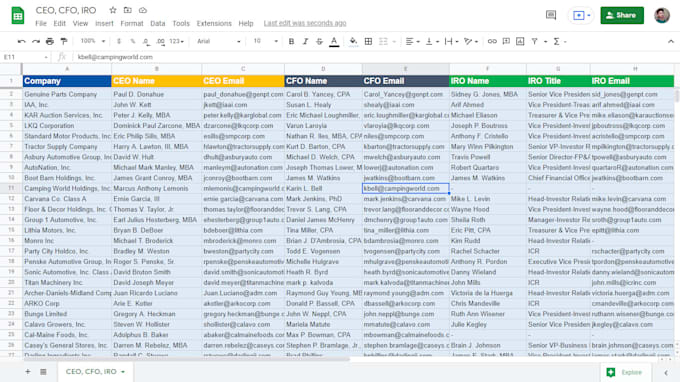The height and width of the screenshot is (382, 680).
Task: Click the Explore button
Action: click(624, 372)
